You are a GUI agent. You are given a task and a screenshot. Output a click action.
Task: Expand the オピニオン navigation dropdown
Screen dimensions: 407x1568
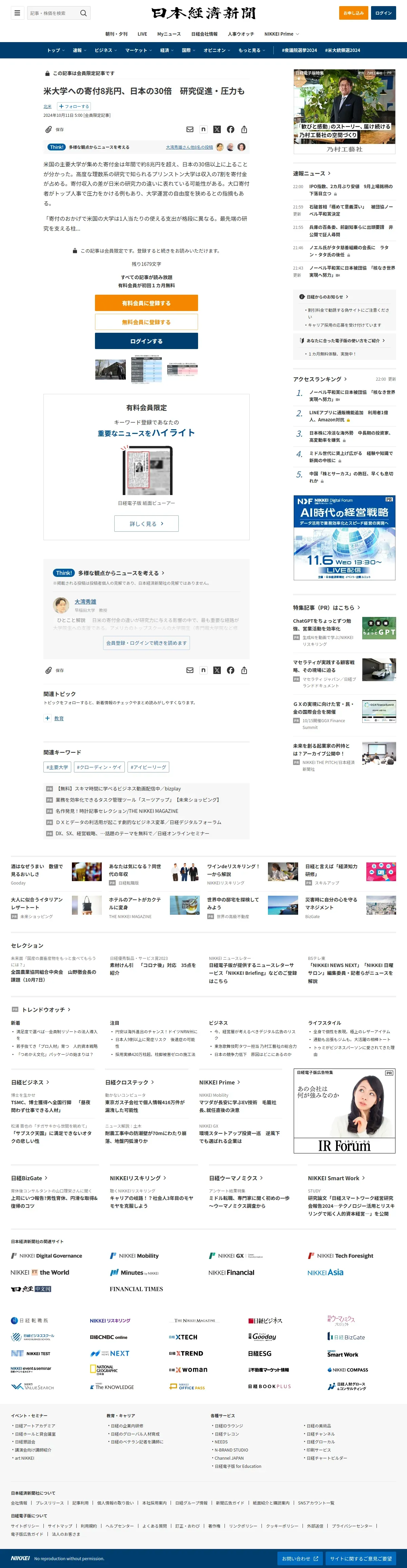[x=217, y=51]
